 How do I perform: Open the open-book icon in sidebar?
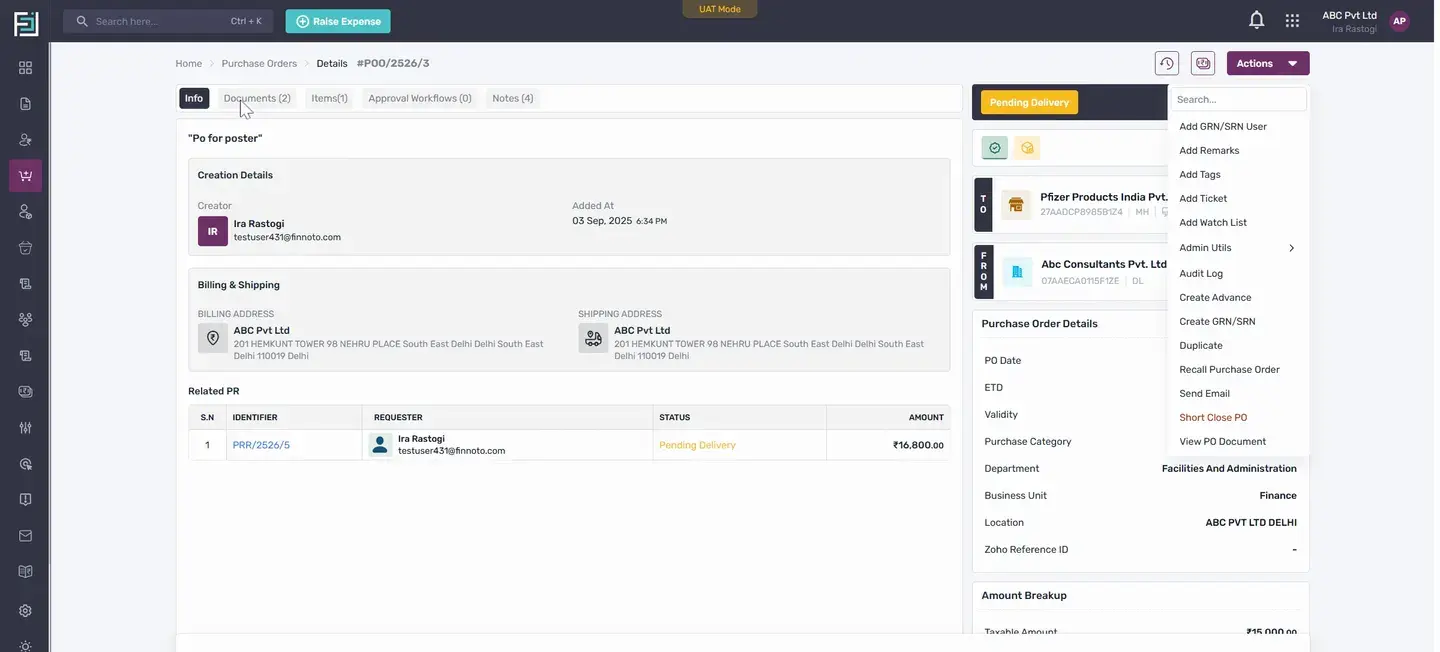click(x=25, y=572)
